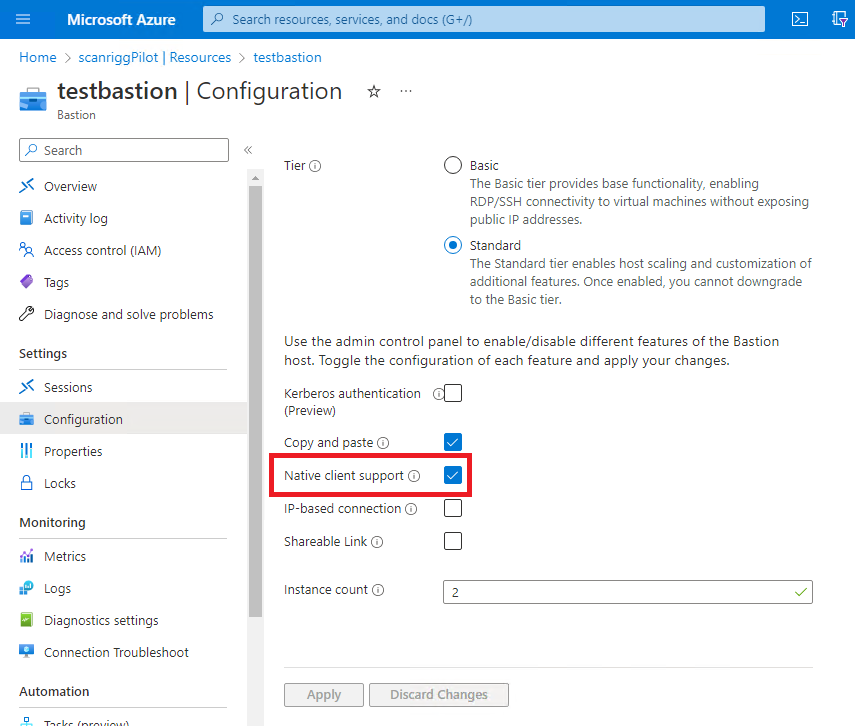
Task: Click the Properties icon in the sidebar
Action: [x=27, y=451]
